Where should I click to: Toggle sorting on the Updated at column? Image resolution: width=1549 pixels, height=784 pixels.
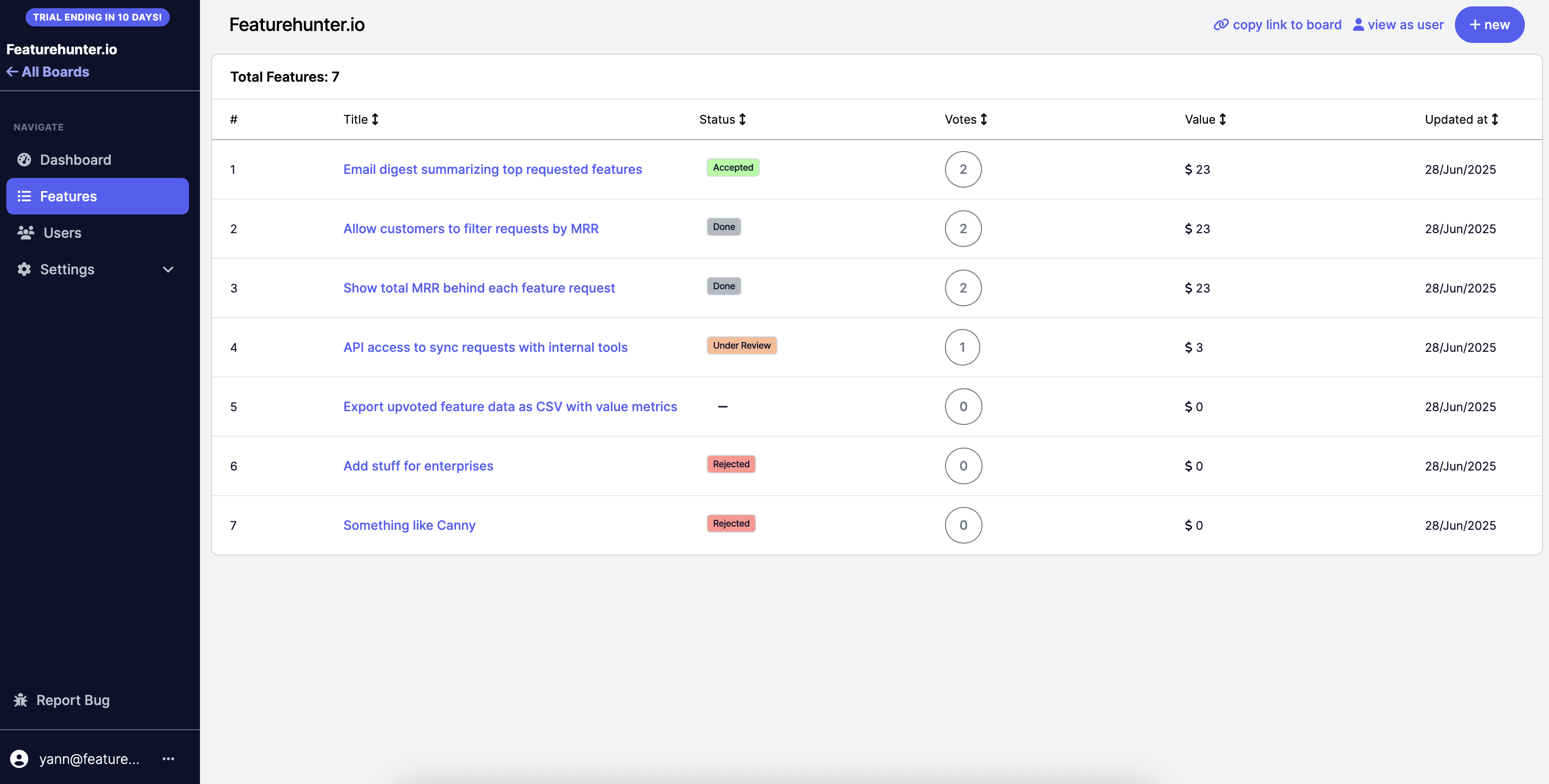(1495, 119)
